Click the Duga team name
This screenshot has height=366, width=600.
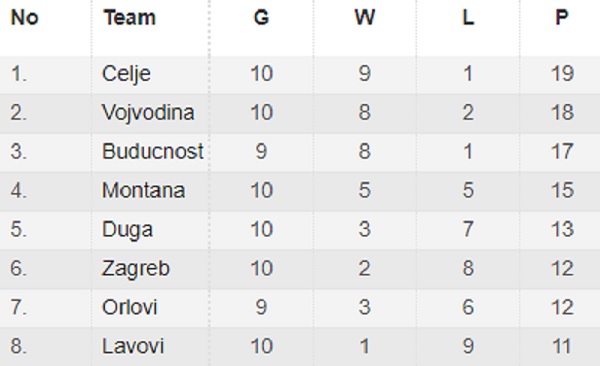(x=127, y=230)
